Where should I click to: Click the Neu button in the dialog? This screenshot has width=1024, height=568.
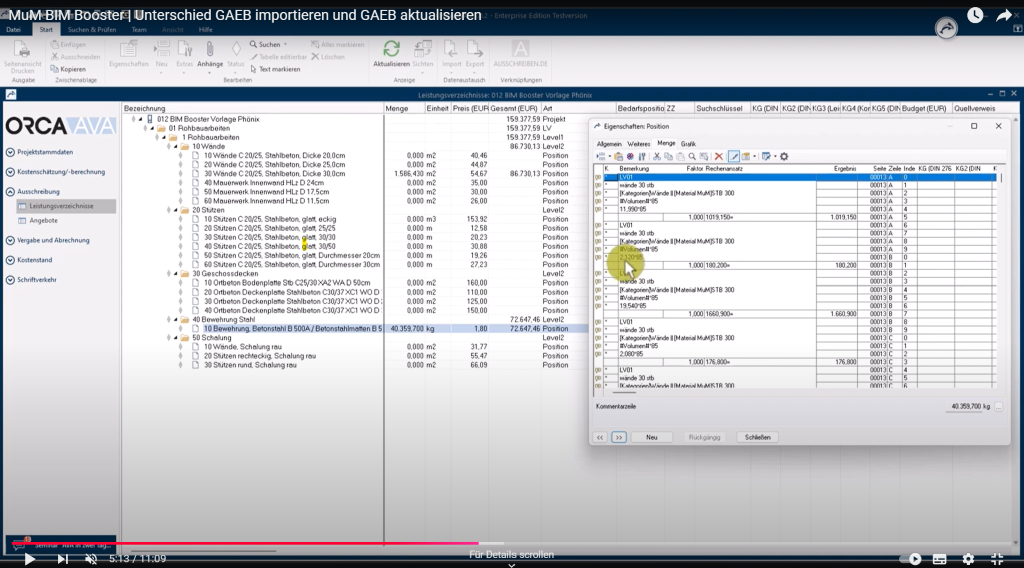click(651, 437)
